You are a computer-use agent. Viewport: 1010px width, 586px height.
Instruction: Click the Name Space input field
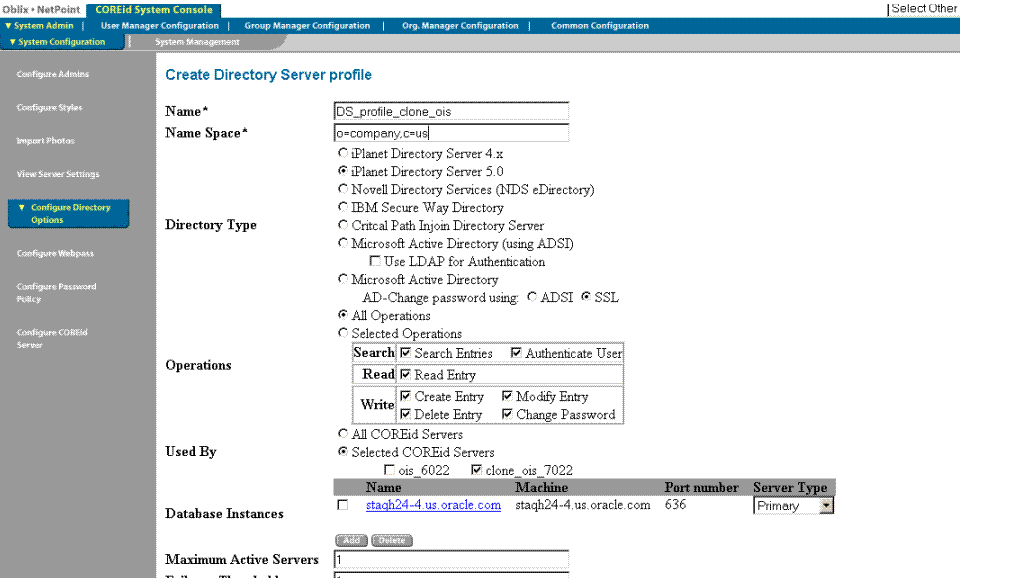tap(451, 133)
